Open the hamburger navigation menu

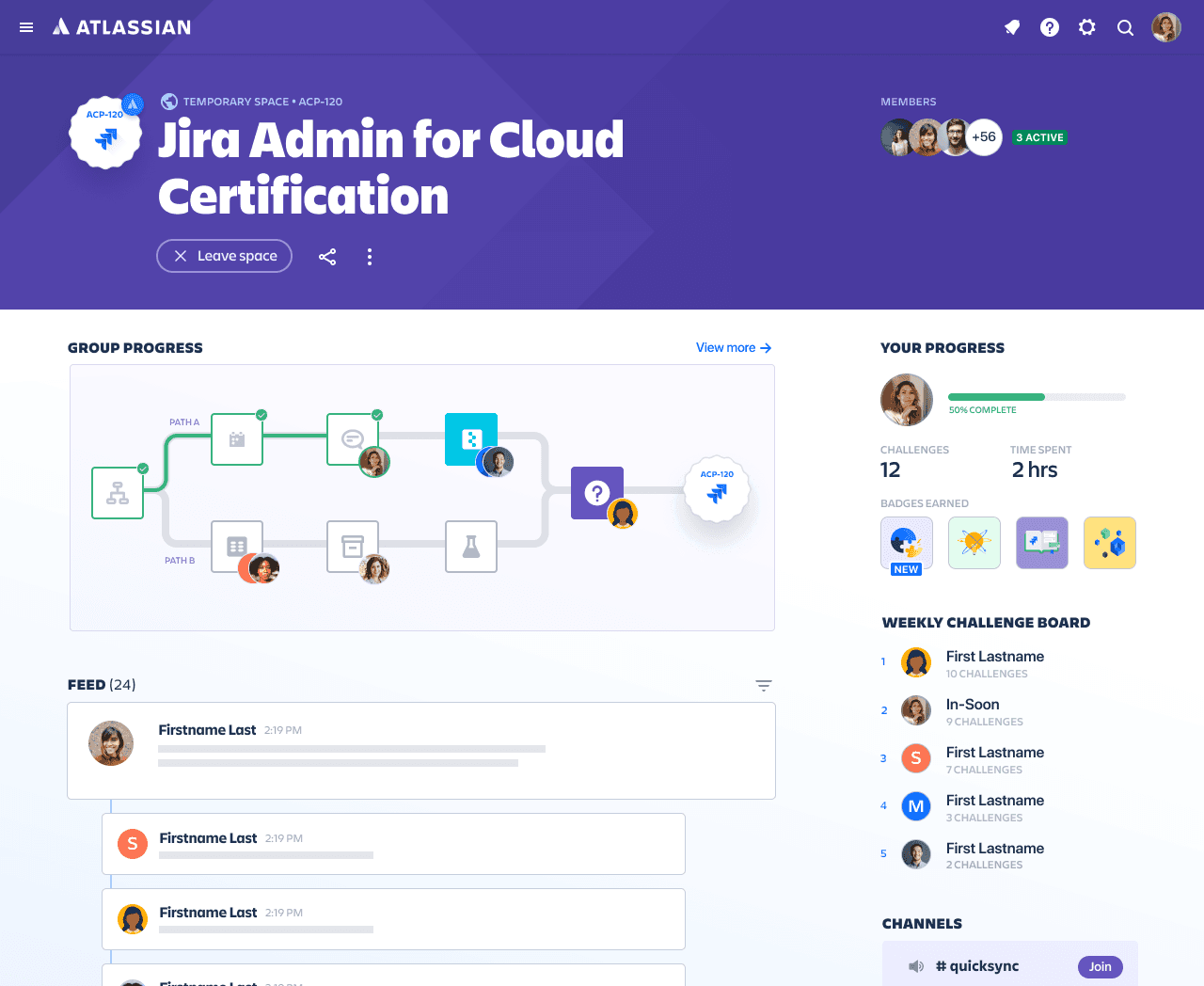tap(26, 27)
